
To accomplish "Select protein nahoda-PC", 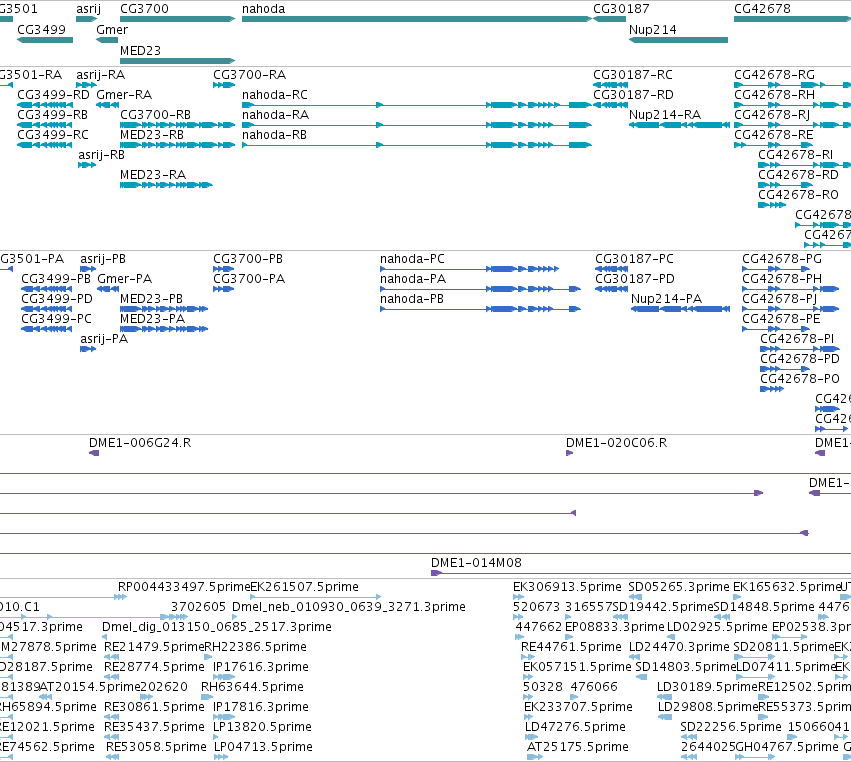I will 469,269.
